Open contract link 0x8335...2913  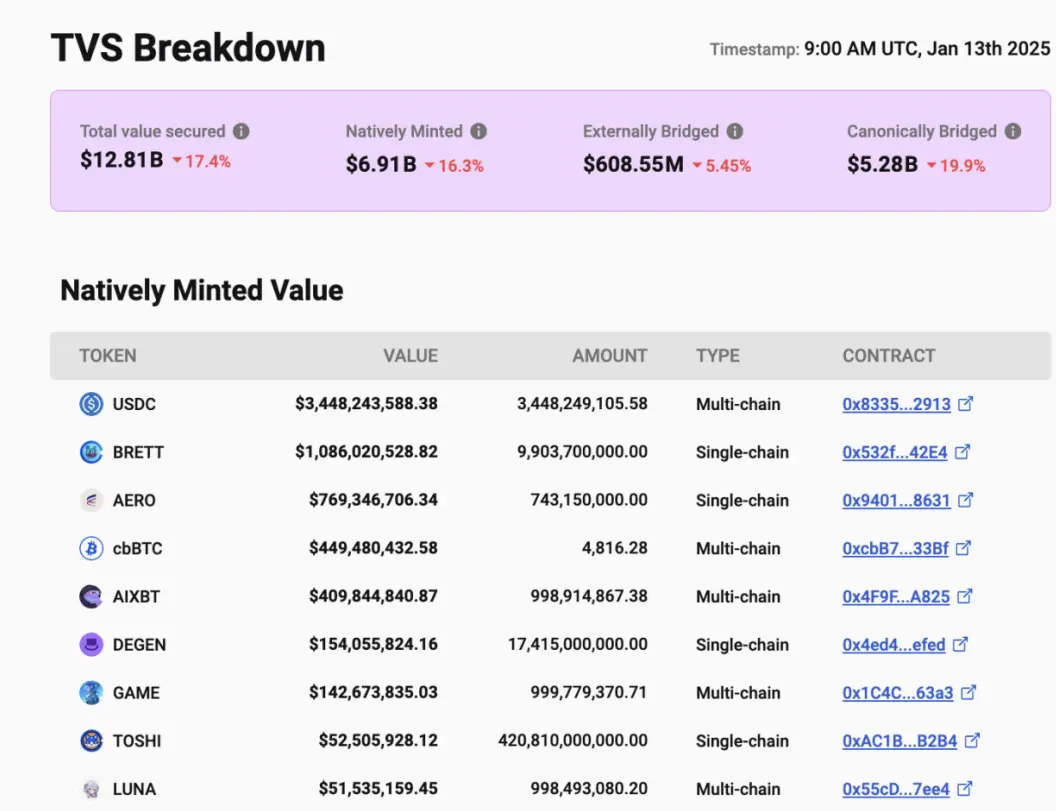pos(896,404)
